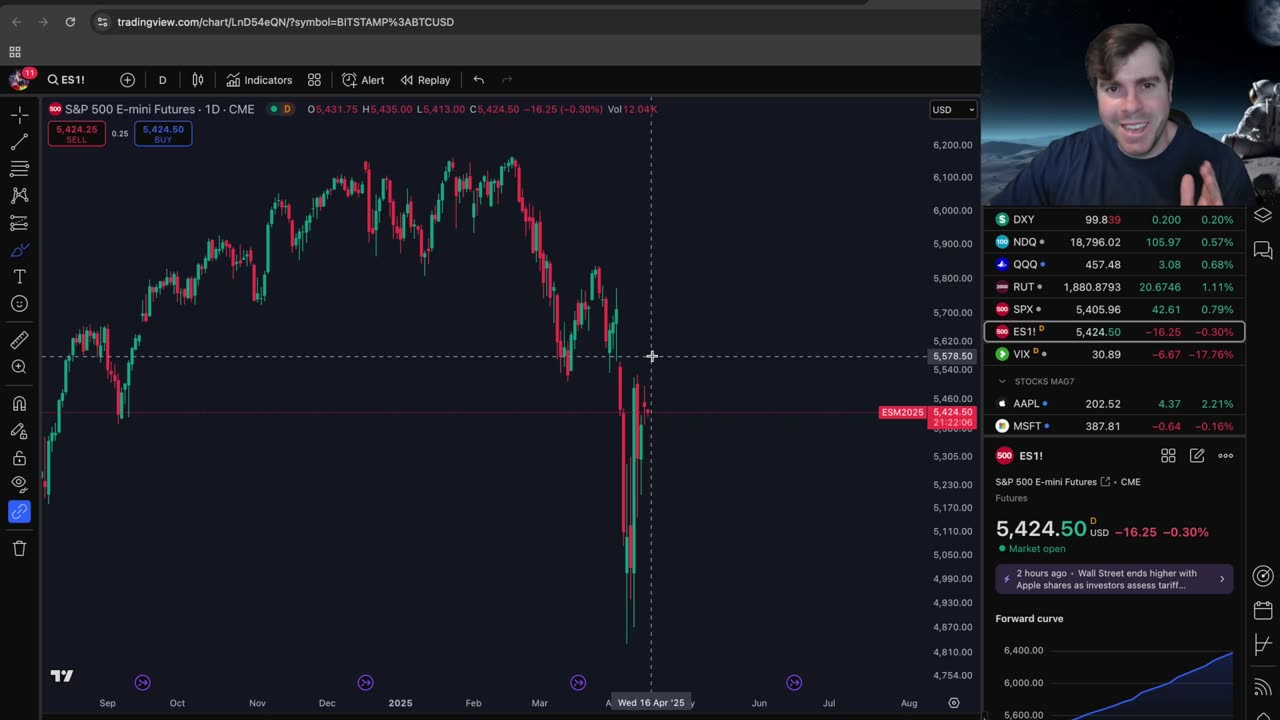Open the calendar icon in right sidebar

pyautogui.click(x=1263, y=610)
